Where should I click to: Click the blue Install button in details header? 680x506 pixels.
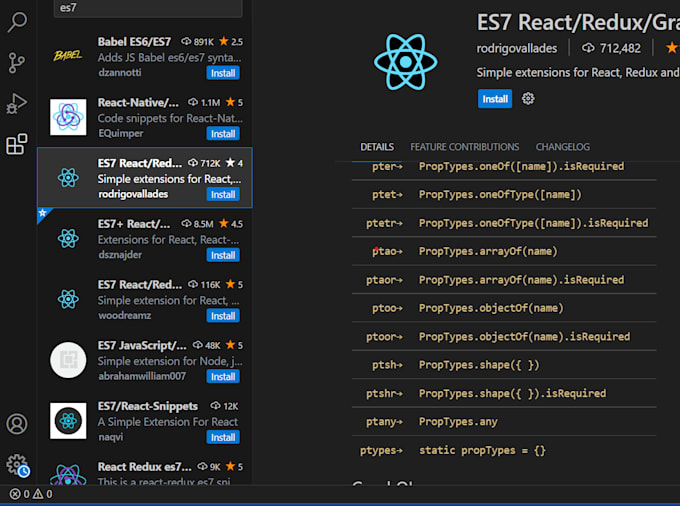[495, 99]
